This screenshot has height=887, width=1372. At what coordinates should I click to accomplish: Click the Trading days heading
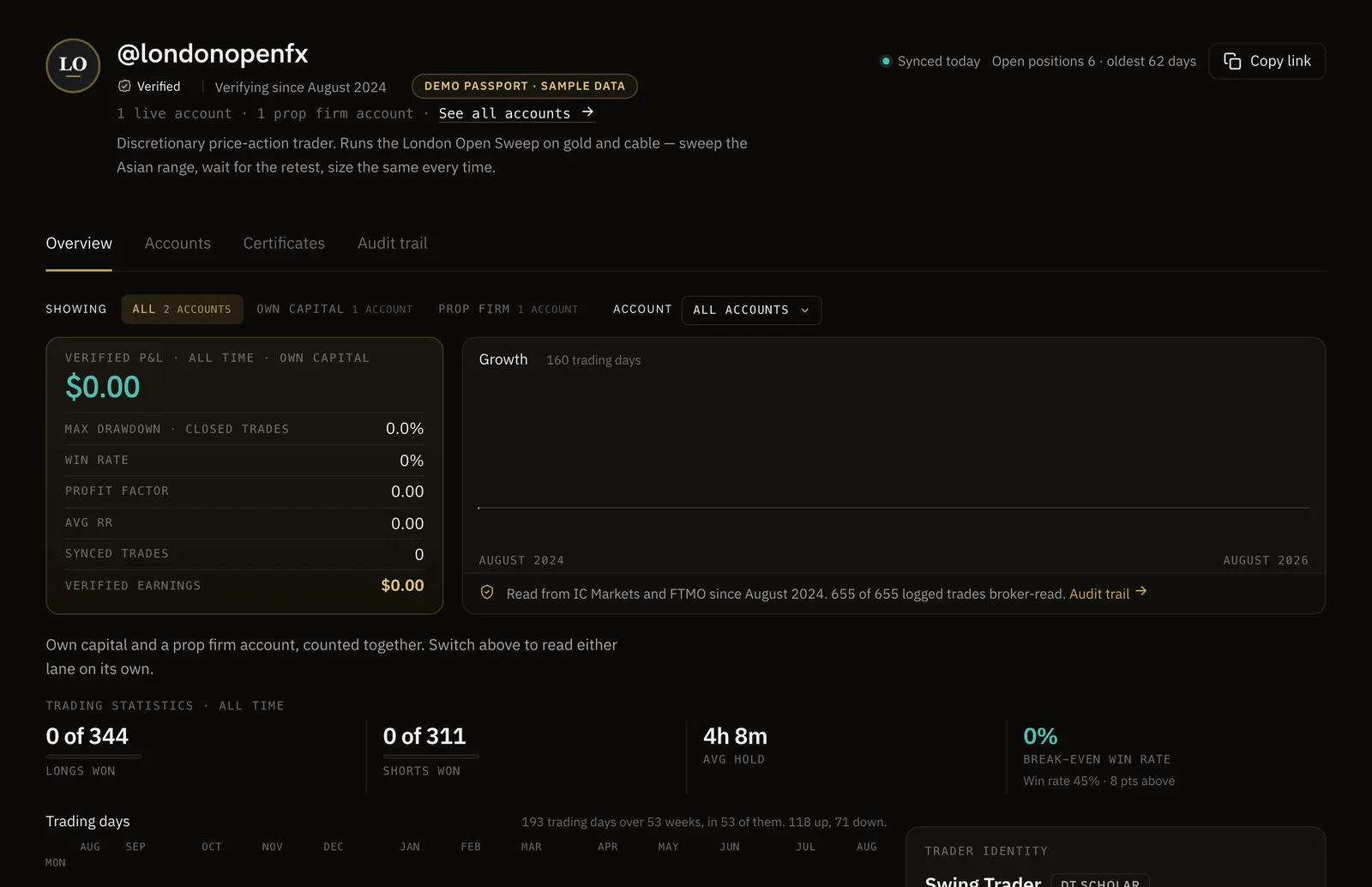pos(87,822)
